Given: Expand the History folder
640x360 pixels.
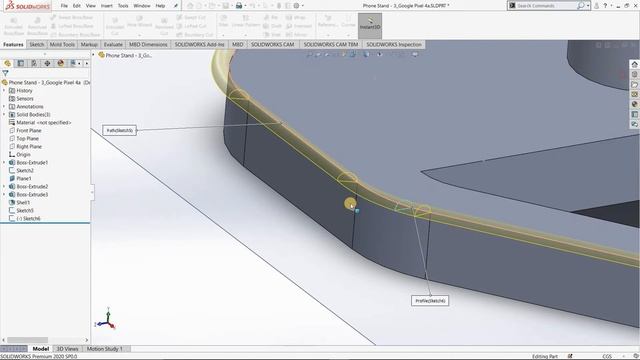Looking at the screenshot, I should pos(4,91).
